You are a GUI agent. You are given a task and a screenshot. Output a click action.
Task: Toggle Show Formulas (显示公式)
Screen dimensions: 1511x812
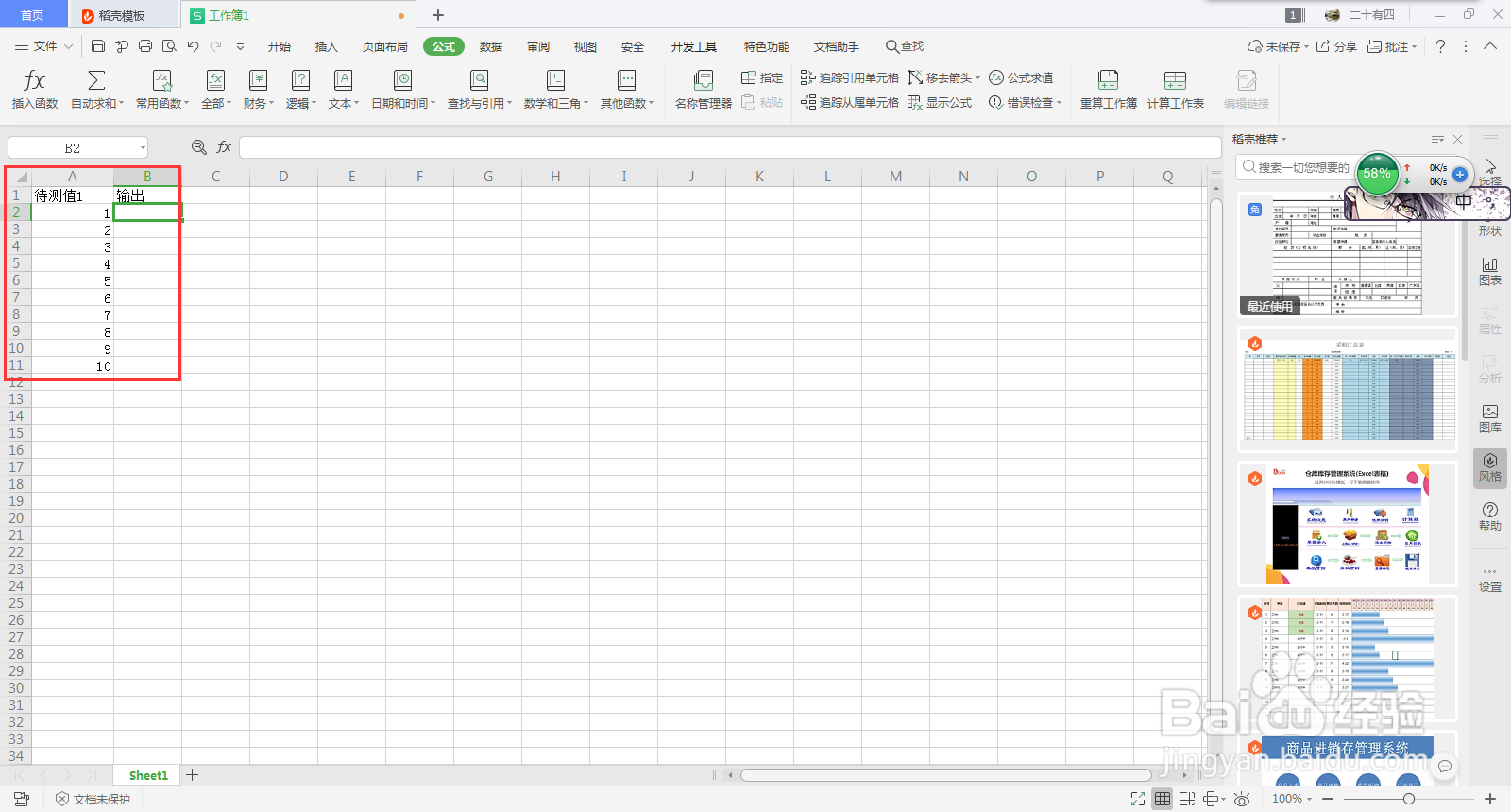[940, 102]
